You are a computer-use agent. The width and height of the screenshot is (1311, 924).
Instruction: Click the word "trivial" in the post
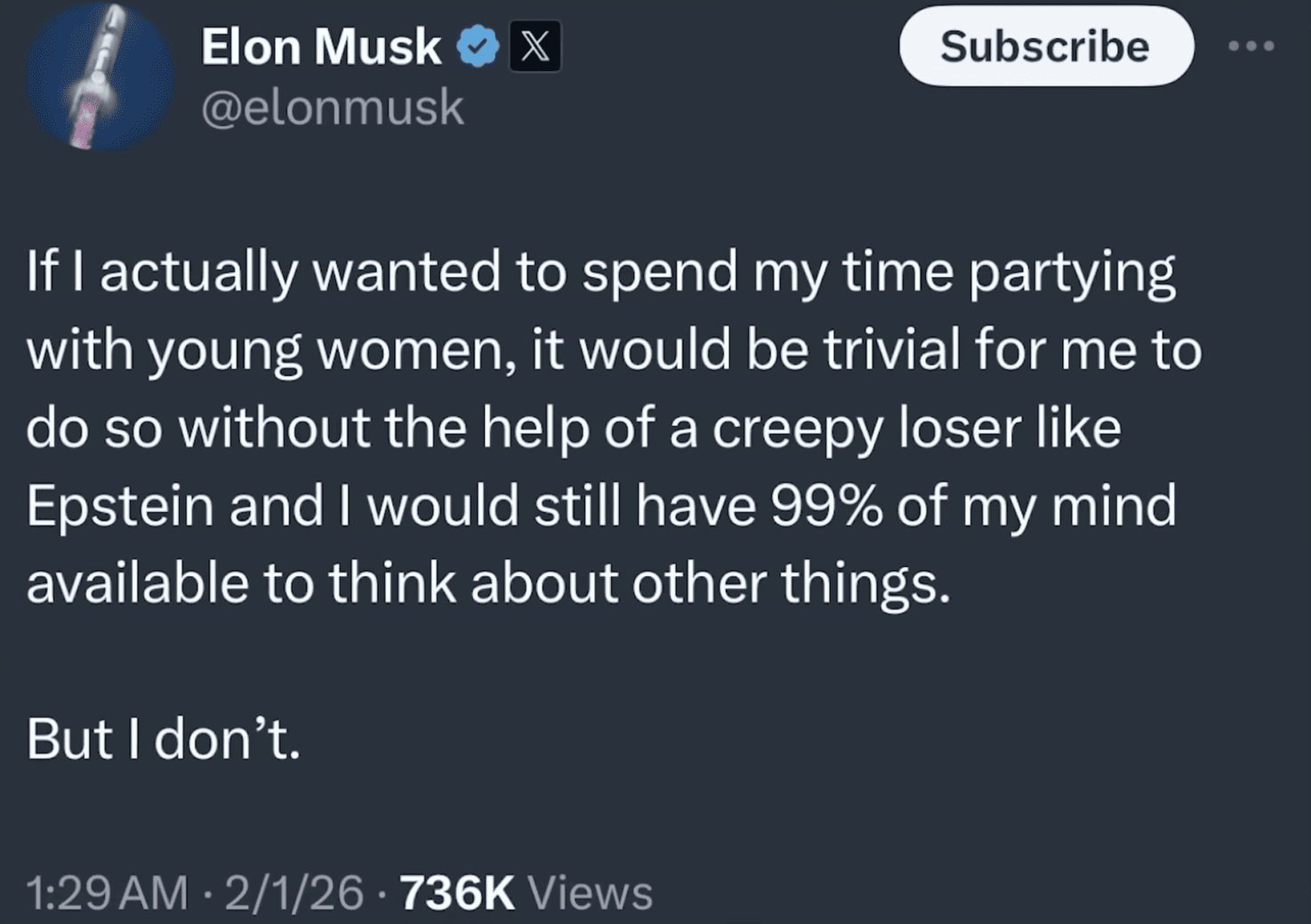point(891,350)
